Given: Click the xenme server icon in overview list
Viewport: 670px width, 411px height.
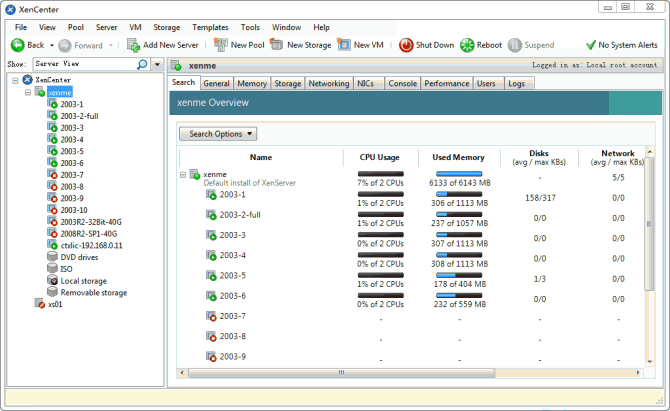Looking at the screenshot, I should click(x=195, y=174).
